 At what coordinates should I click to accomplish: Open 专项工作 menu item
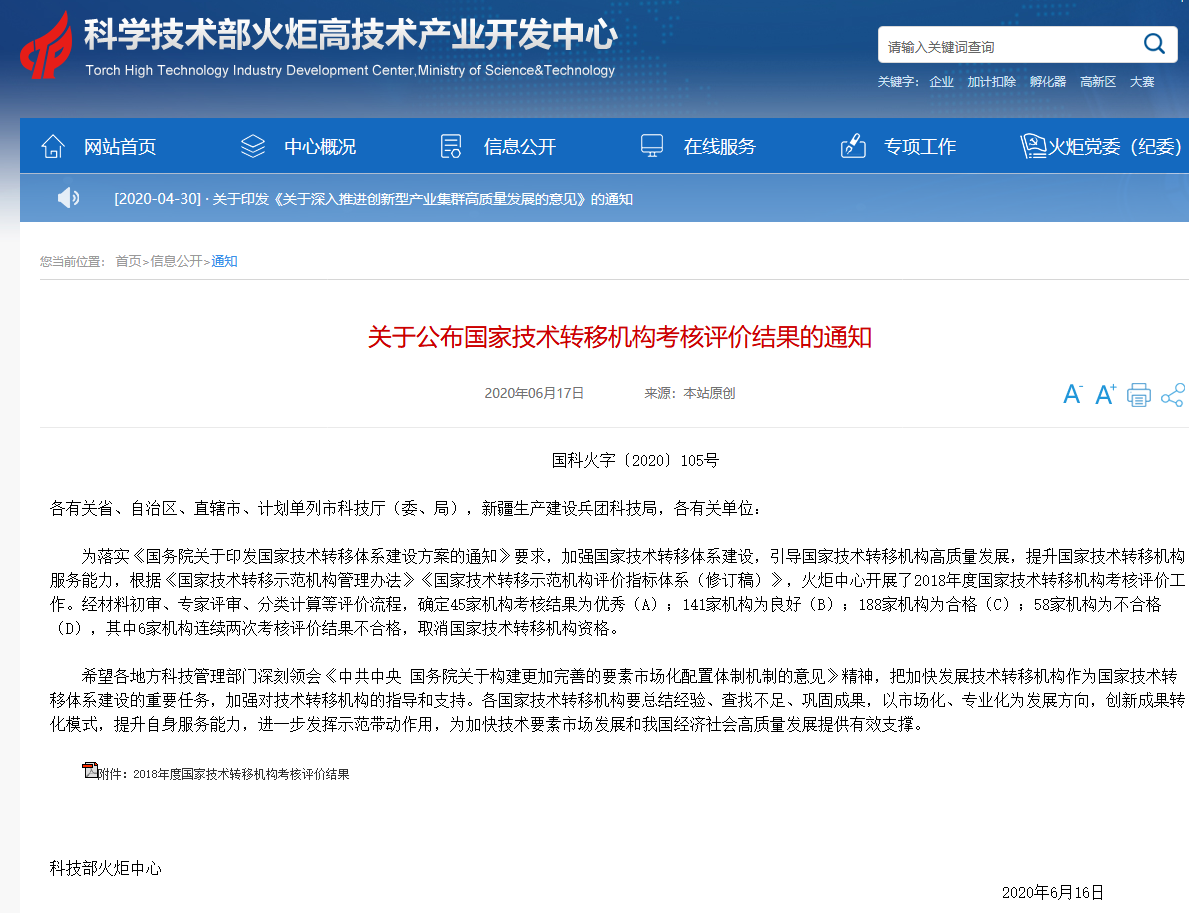tap(920, 146)
